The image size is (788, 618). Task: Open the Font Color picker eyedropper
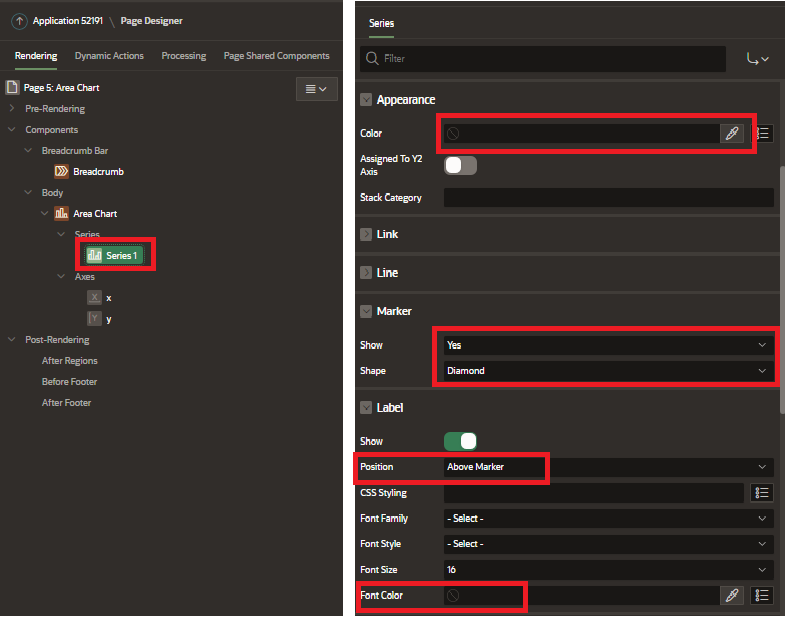pyautogui.click(x=732, y=595)
